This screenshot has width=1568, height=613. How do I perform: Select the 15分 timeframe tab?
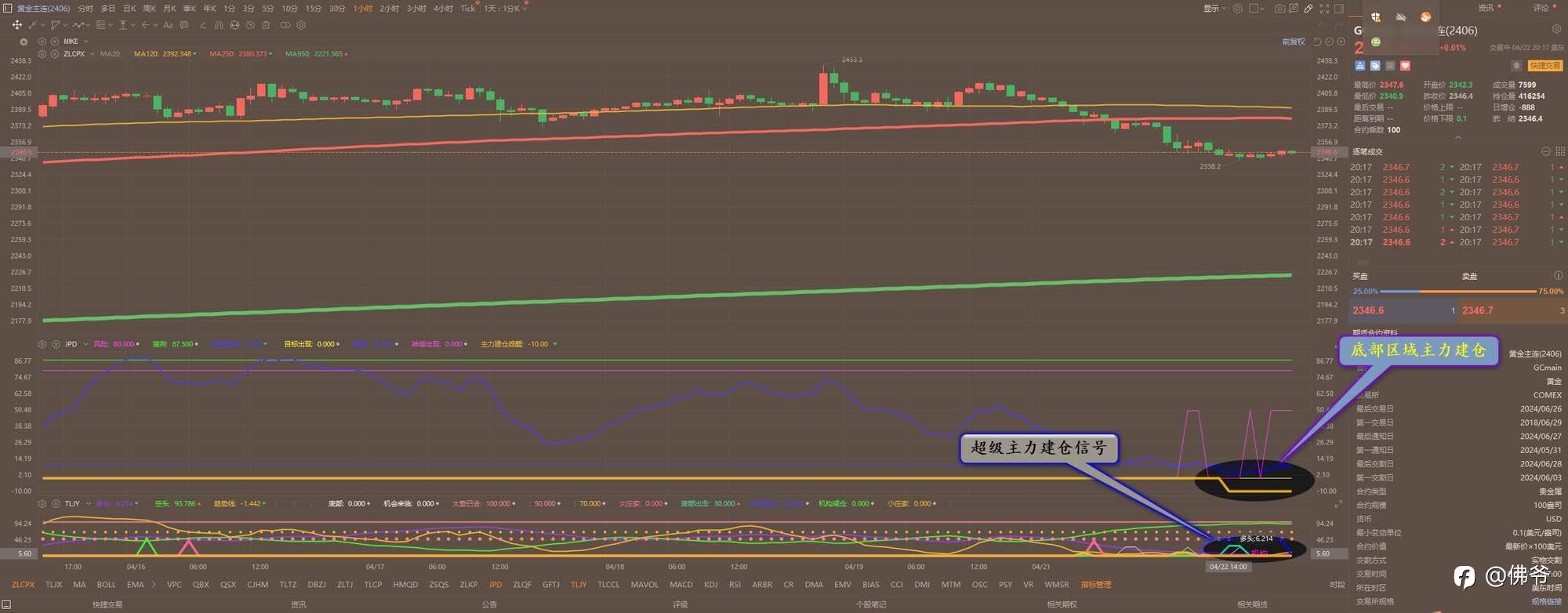click(314, 9)
